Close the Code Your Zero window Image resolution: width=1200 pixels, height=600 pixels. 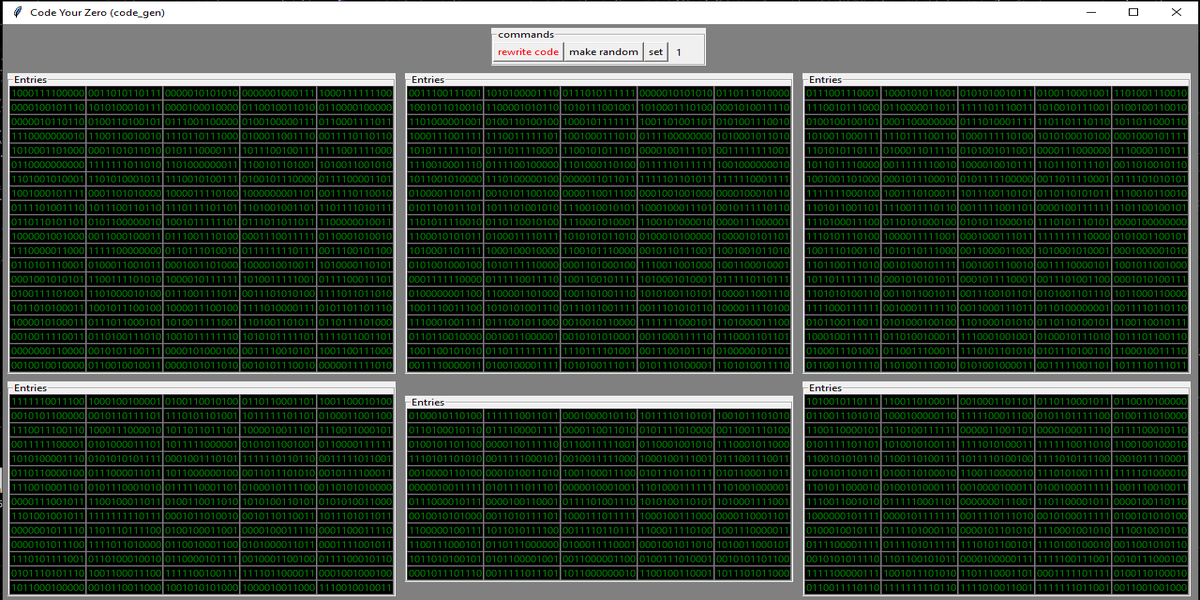point(1178,12)
